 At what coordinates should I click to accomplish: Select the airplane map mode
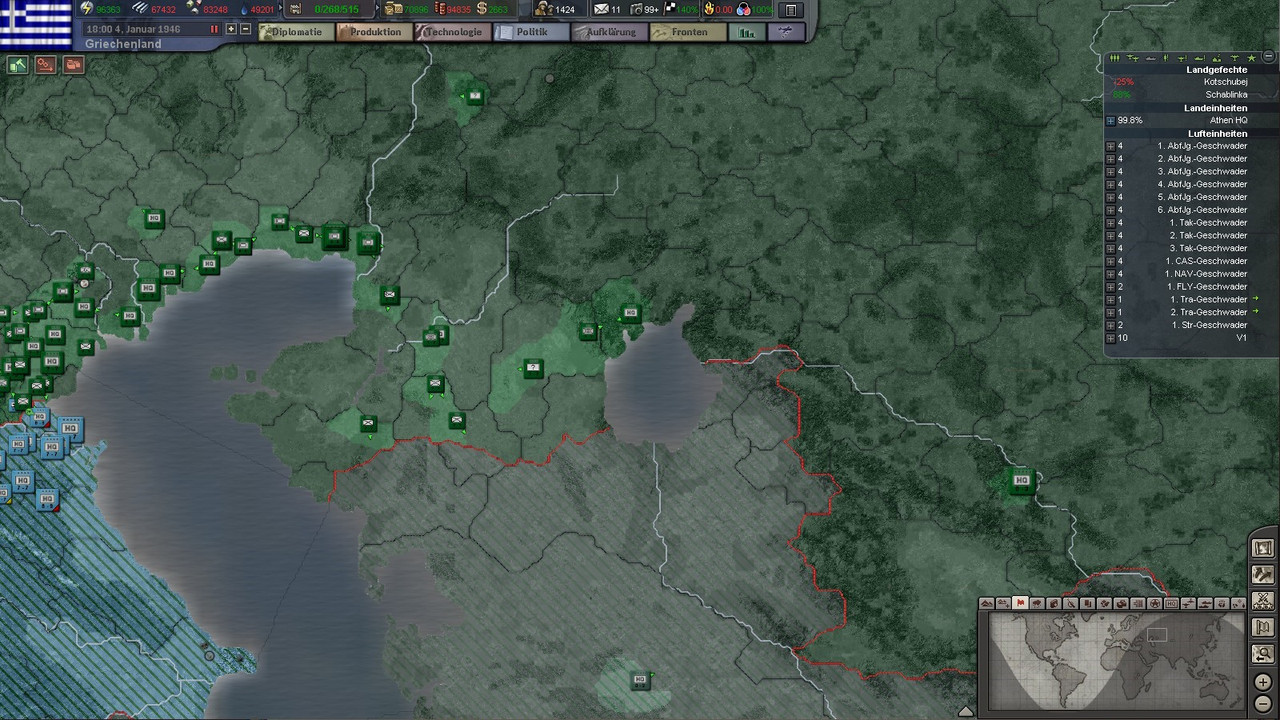pos(1188,604)
